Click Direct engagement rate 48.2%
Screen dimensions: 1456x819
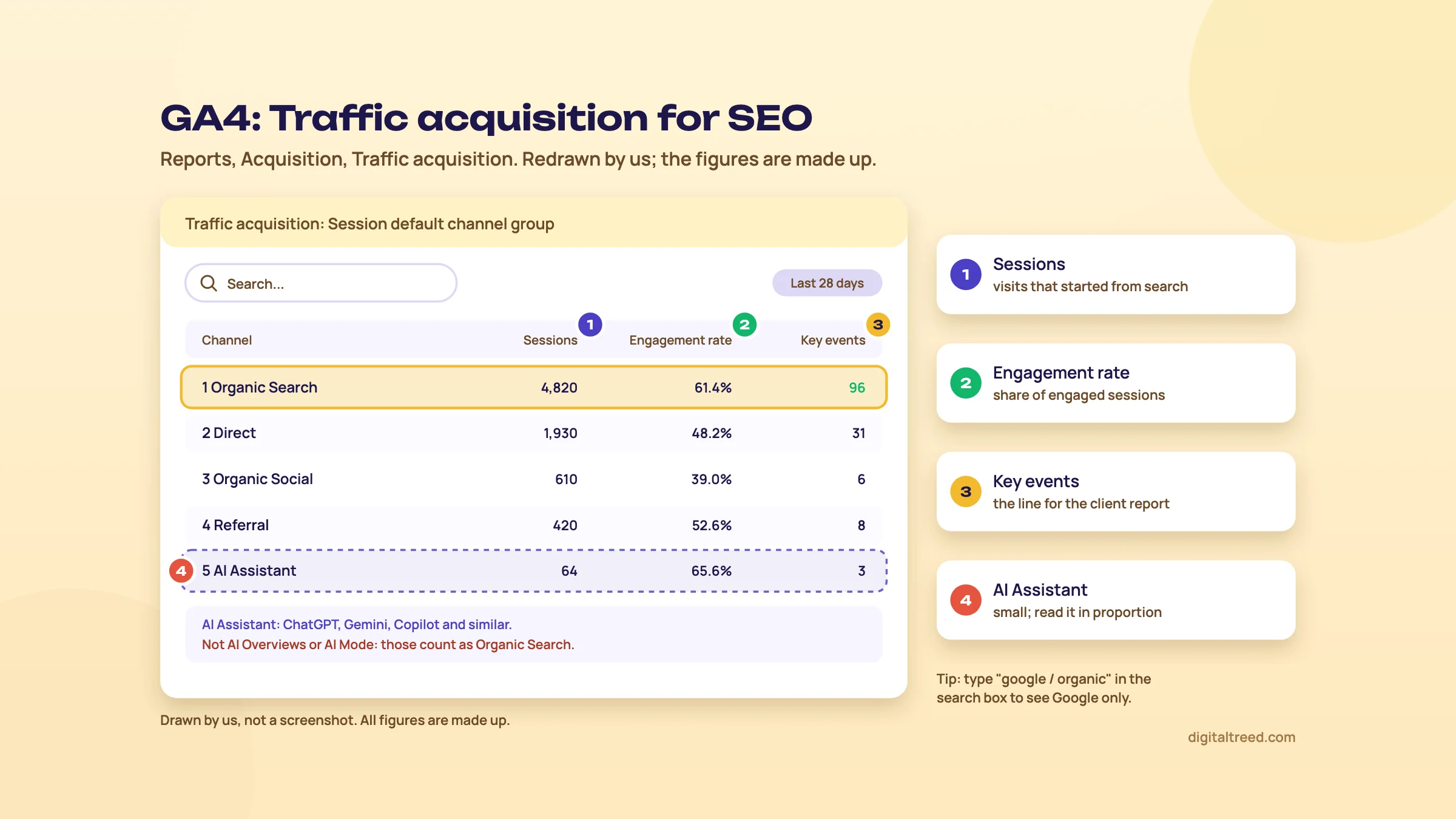click(712, 433)
